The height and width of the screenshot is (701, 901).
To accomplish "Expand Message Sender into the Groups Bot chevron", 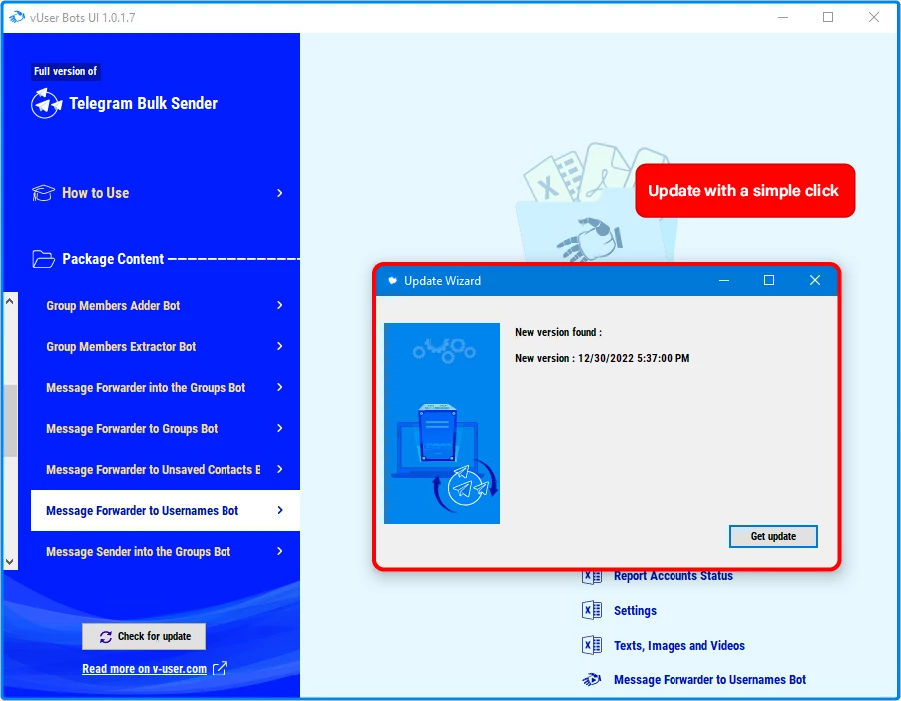I will (280, 552).
